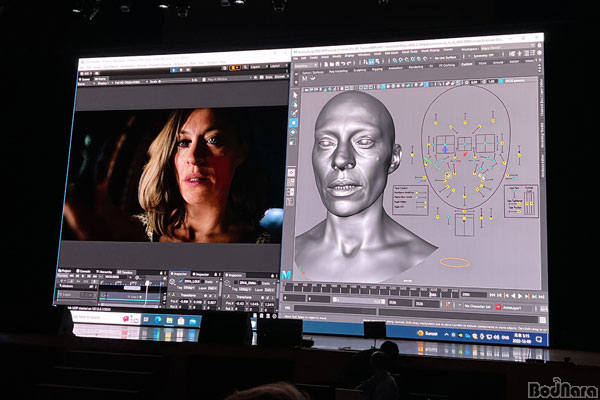Go to start of Maya playback range
Screen dimensions: 600x400
point(492,295)
